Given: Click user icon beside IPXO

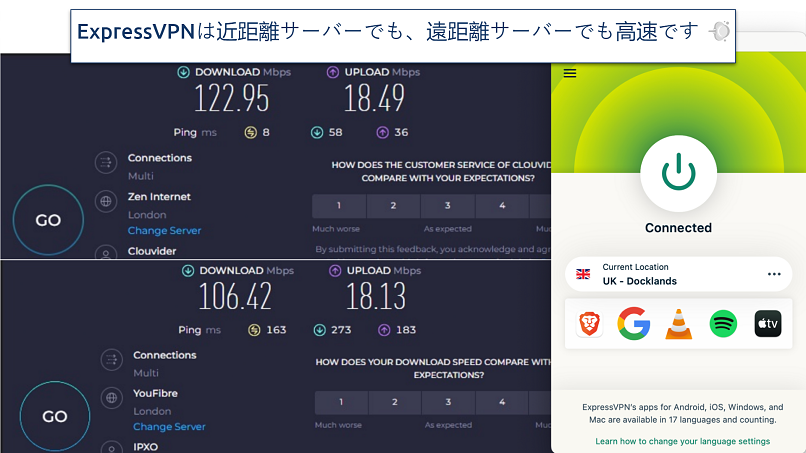Looking at the screenshot, I should pos(112,447).
